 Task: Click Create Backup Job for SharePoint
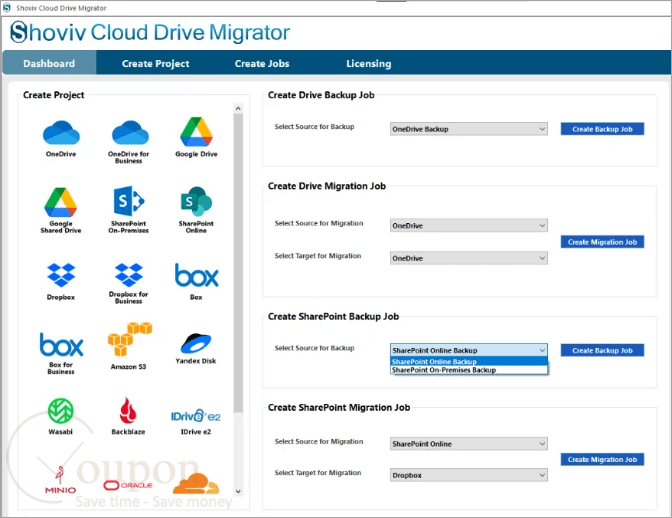(602, 350)
